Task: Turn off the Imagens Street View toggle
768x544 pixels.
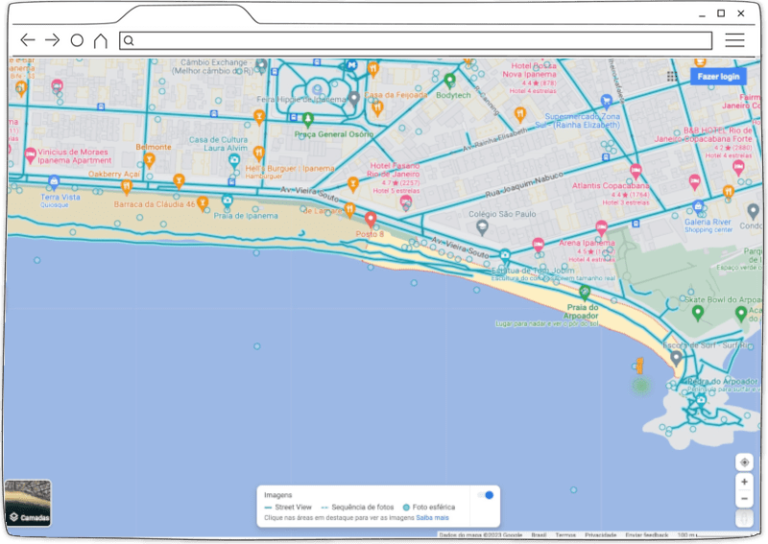Action: [486, 495]
